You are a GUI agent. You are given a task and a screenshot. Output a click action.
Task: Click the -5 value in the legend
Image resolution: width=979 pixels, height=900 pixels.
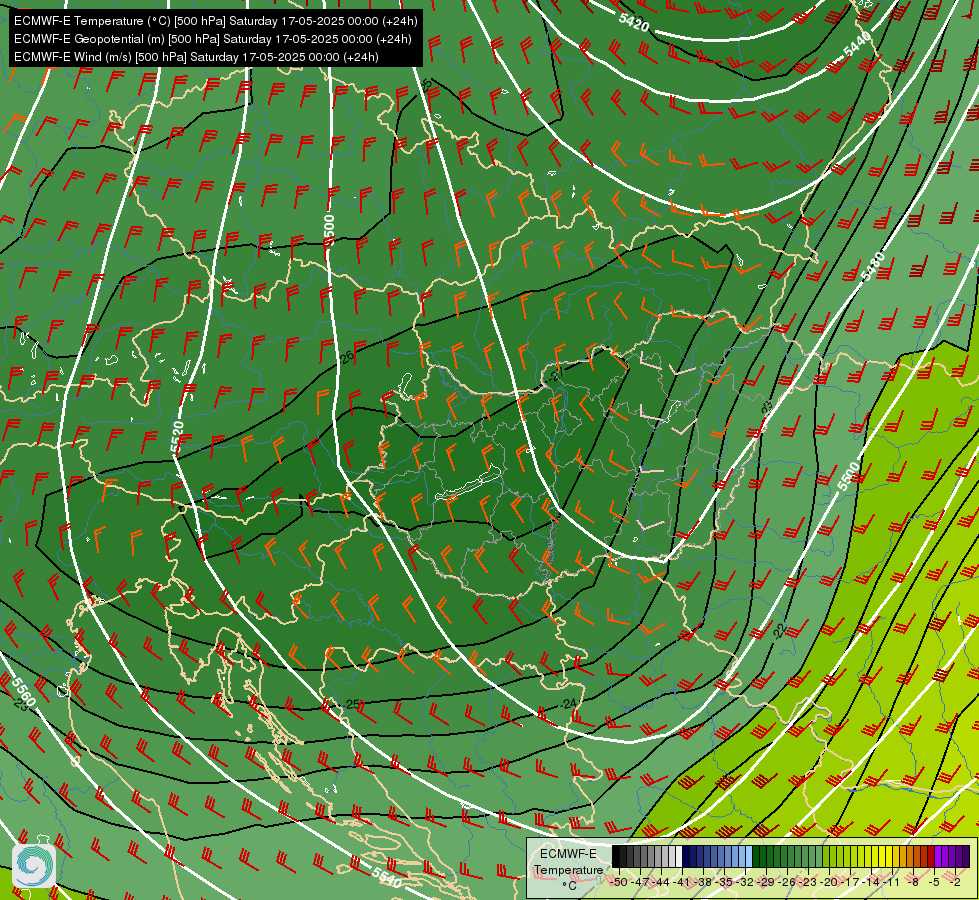pos(934,882)
